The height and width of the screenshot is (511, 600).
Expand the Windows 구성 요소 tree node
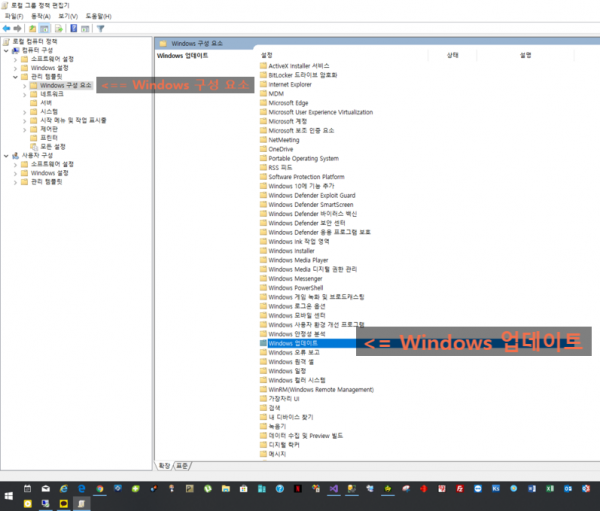click(24, 86)
